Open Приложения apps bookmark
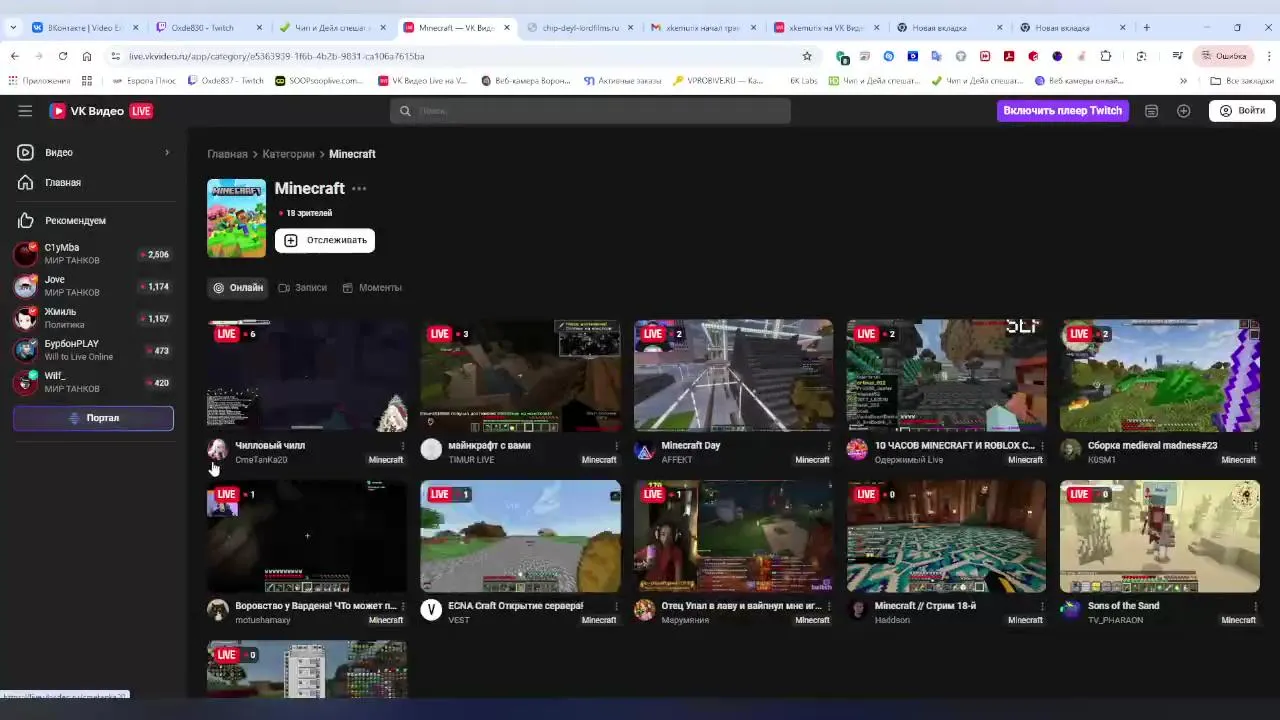The height and width of the screenshot is (720, 1280). coord(40,81)
